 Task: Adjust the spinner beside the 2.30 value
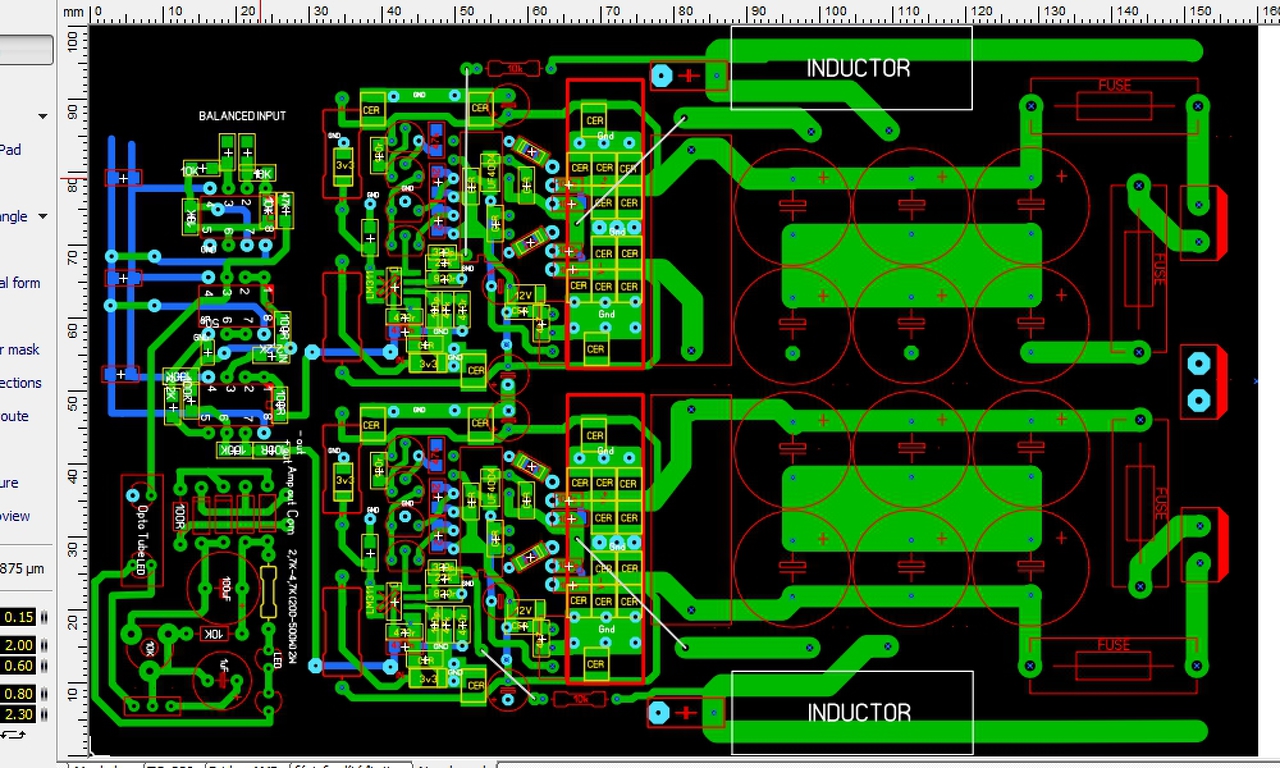[x=46, y=715]
